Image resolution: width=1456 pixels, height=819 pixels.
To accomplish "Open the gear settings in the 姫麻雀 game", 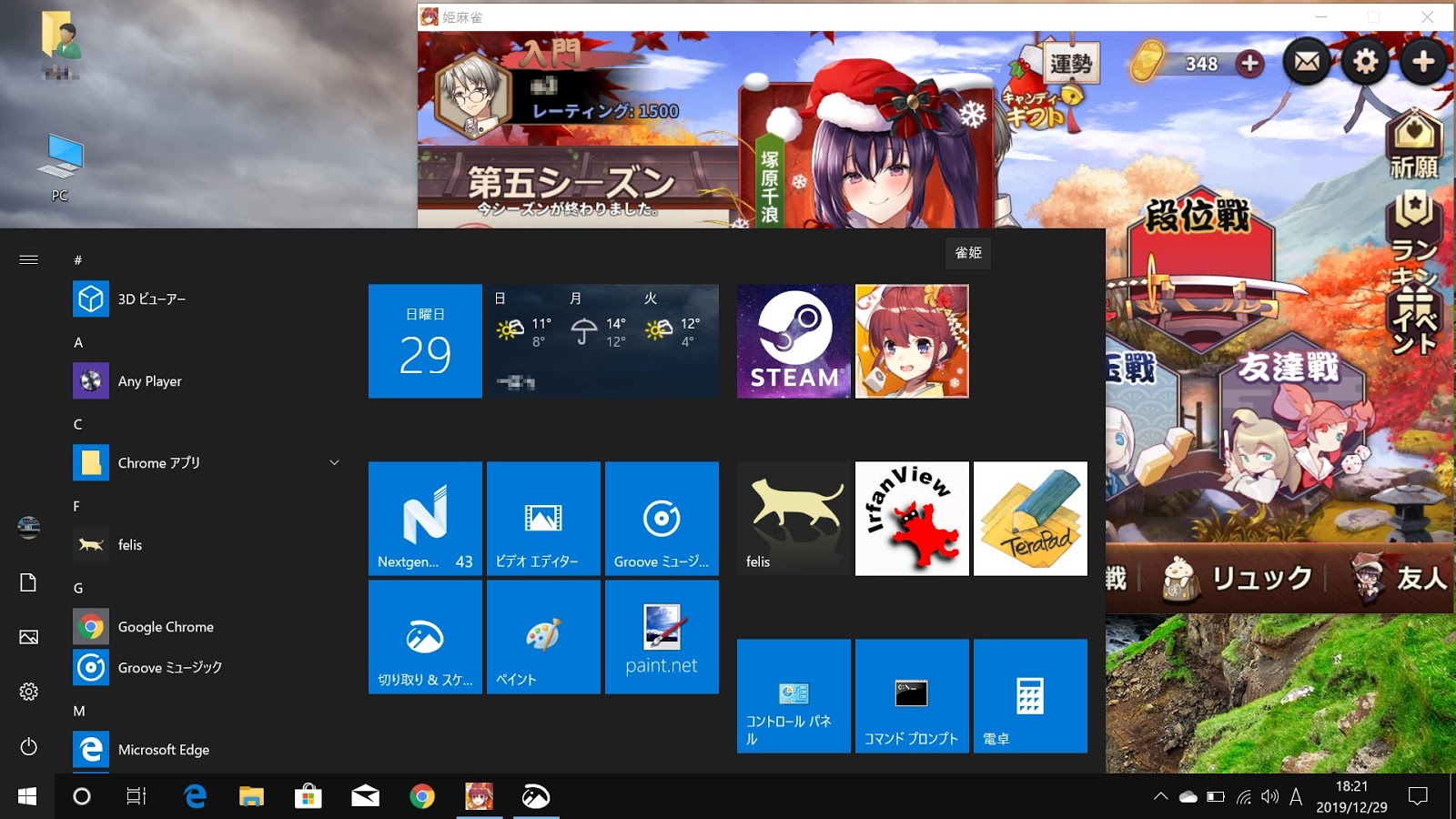I will [1365, 62].
